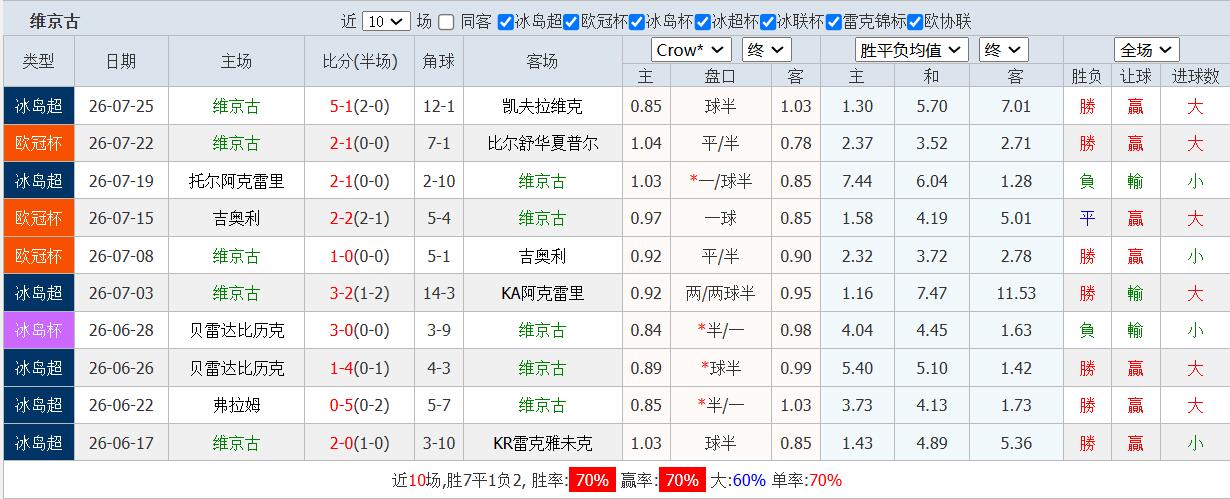The width and height of the screenshot is (1230, 499).
Task: Click 维京古 away team in 26-07-19 row
Action: coord(542,181)
